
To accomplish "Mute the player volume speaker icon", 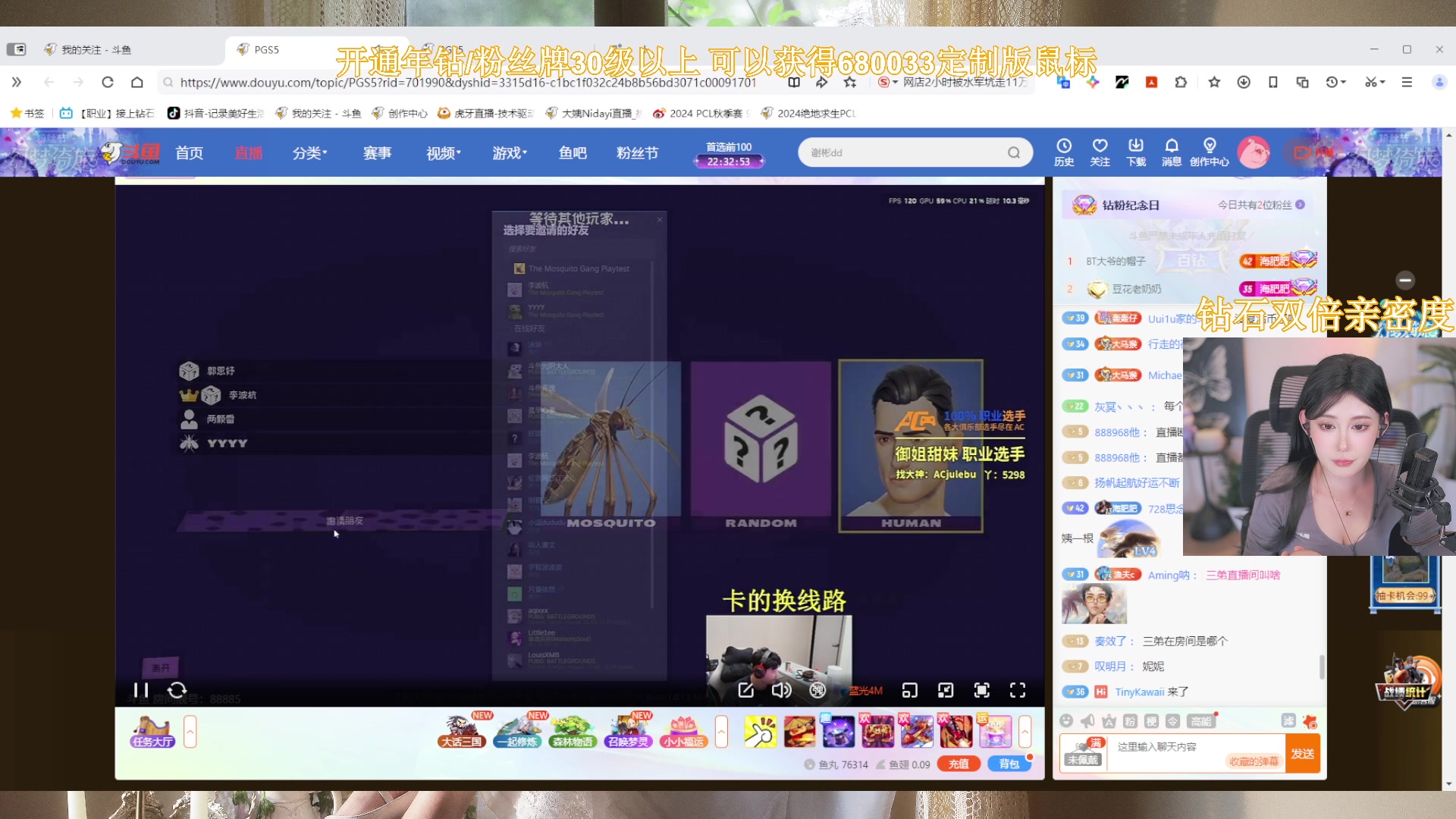I will point(781,690).
